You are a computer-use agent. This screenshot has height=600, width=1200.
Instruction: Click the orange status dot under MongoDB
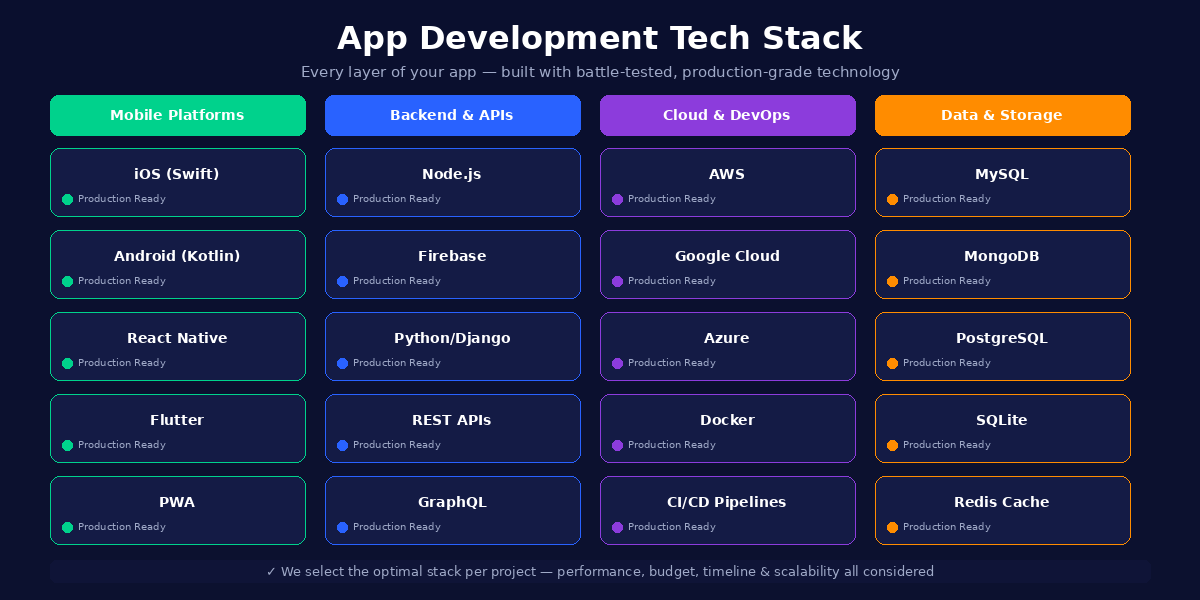click(x=893, y=281)
